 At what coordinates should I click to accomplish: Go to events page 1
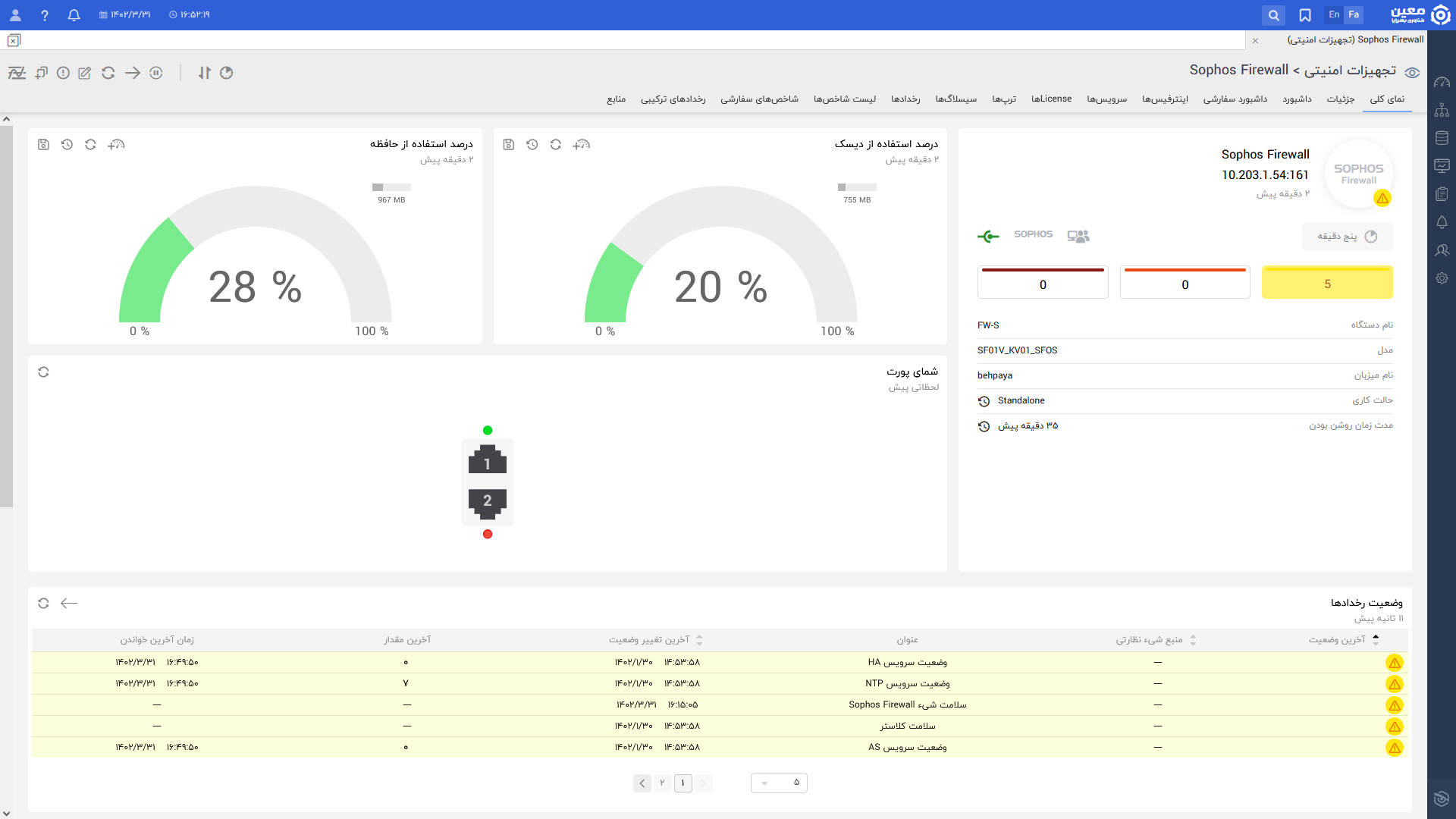click(x=682, y=783)
